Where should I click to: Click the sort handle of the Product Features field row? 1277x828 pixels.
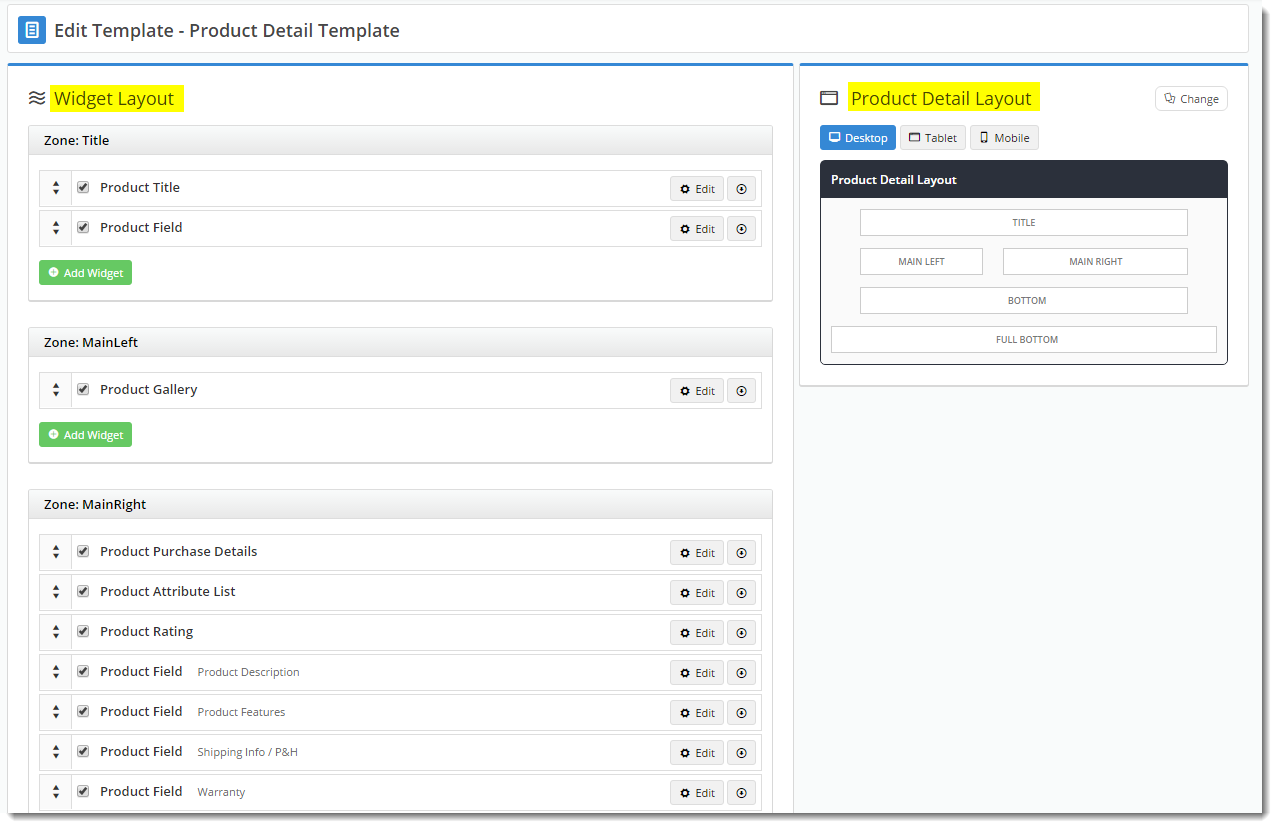pos(56,712)
